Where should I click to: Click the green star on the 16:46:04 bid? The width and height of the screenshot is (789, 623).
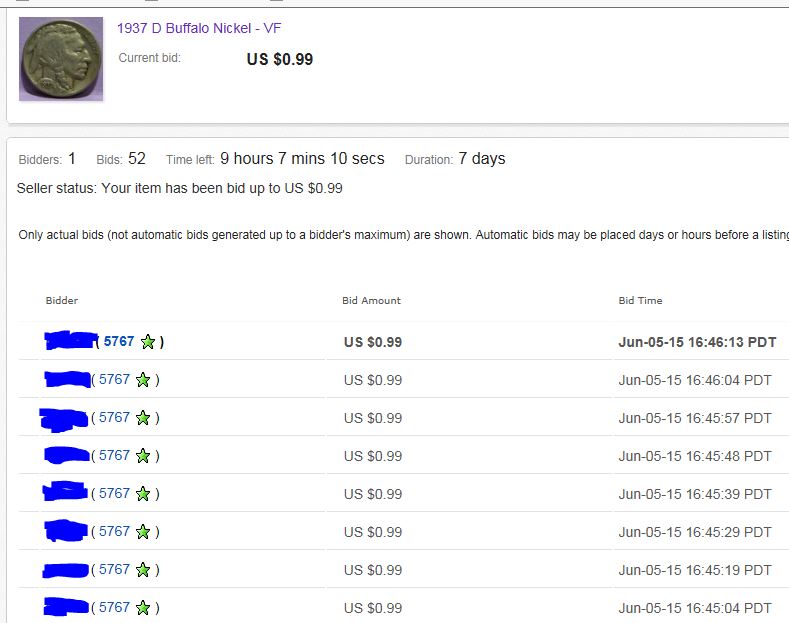[143, 380]
